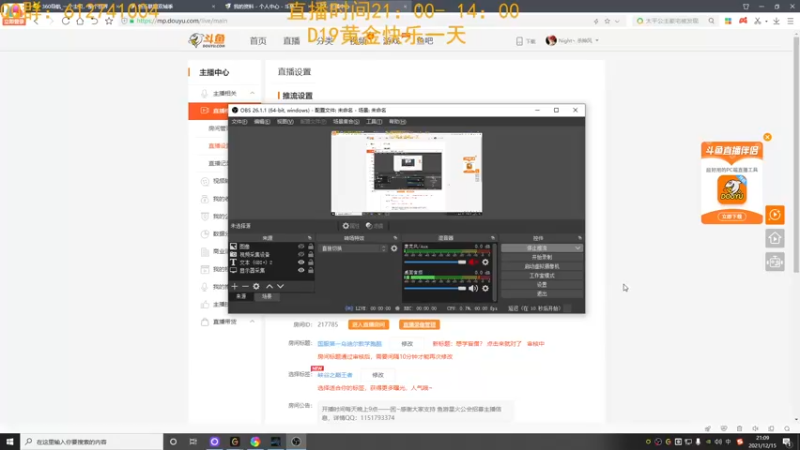Open Task View on the taskbar
The image size is (800, 450).
point(193,442)
